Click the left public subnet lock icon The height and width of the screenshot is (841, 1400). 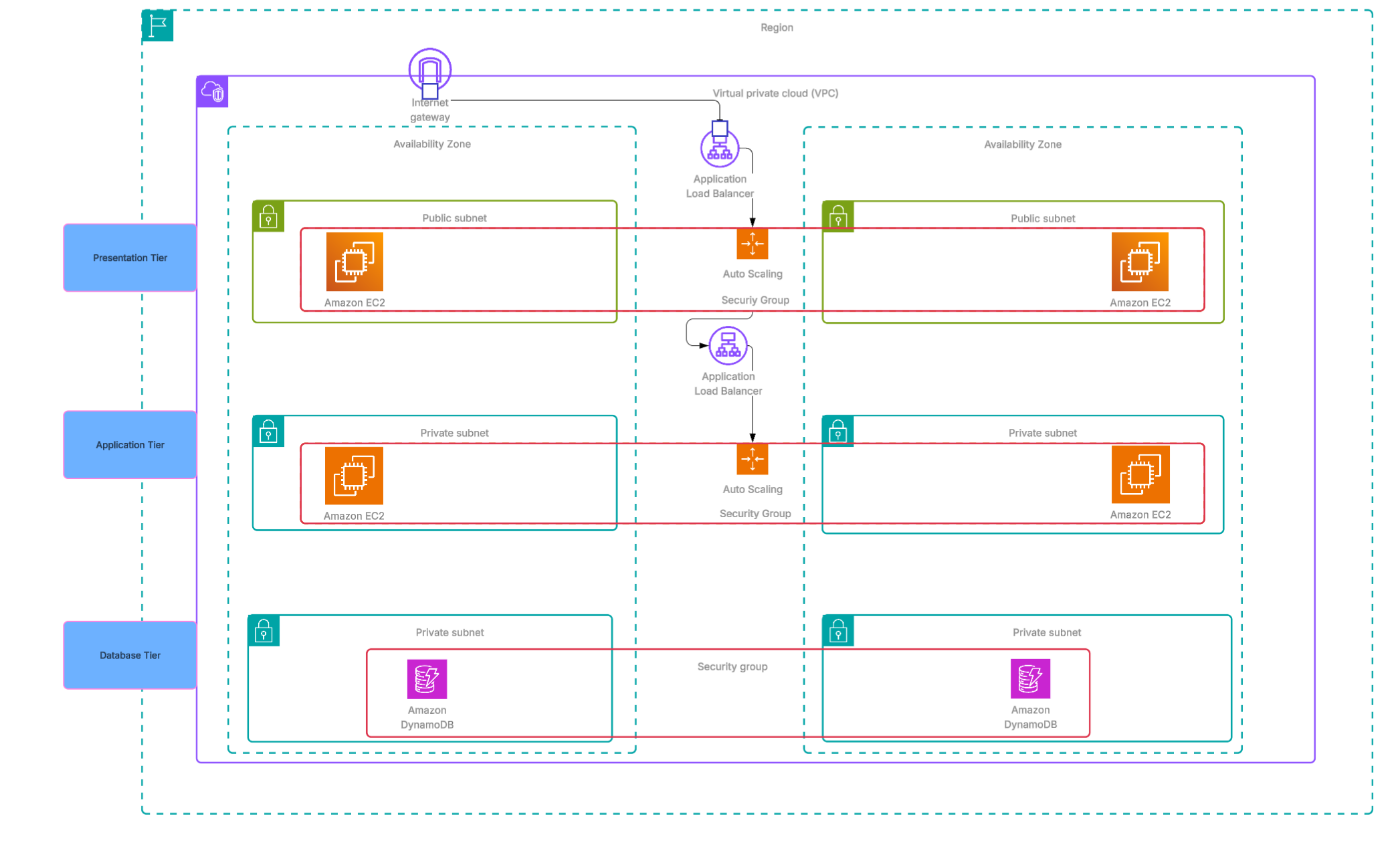(x=268, y=217)
